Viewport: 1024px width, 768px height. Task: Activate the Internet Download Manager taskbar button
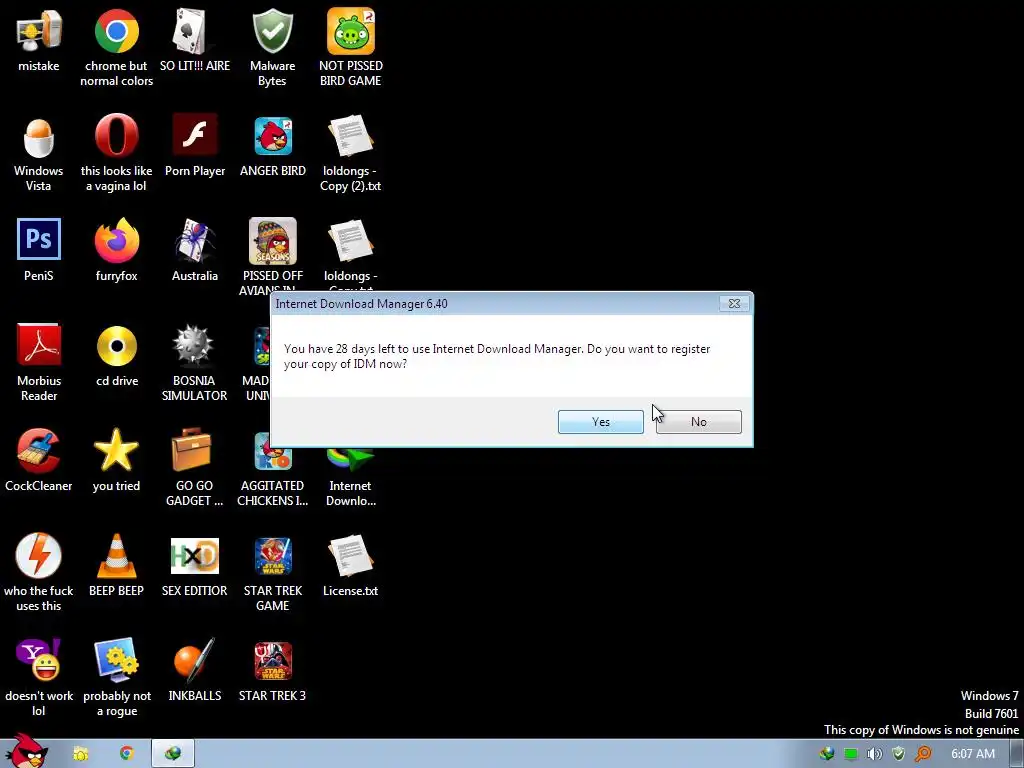(173, 754)
